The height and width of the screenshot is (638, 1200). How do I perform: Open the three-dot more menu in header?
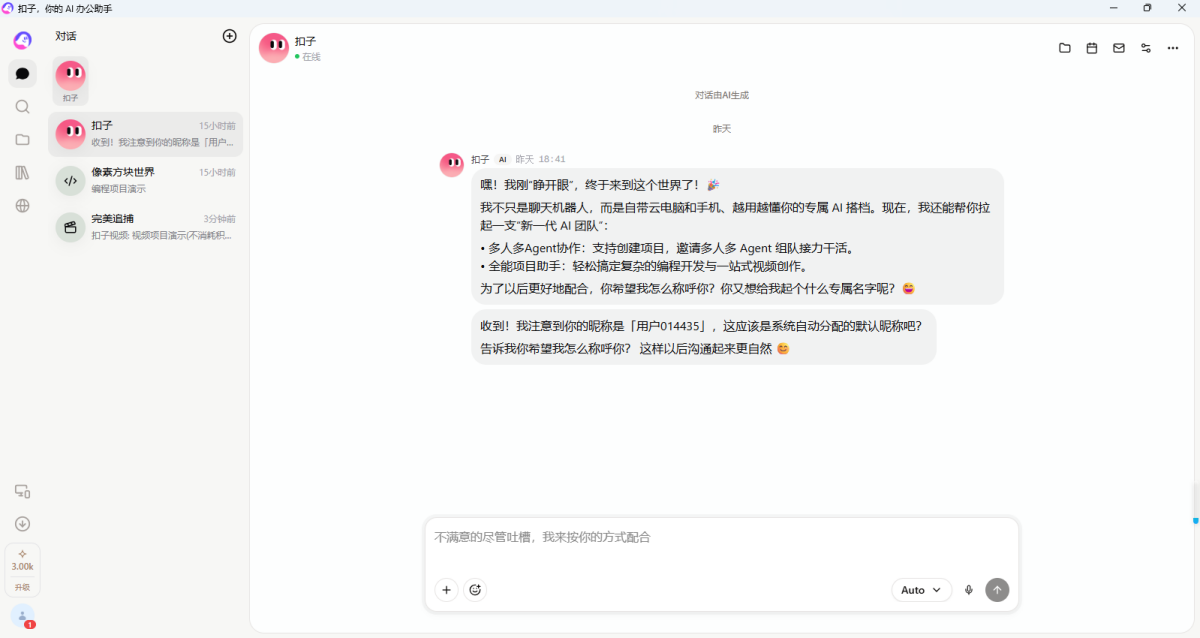tap(1173, 48)
